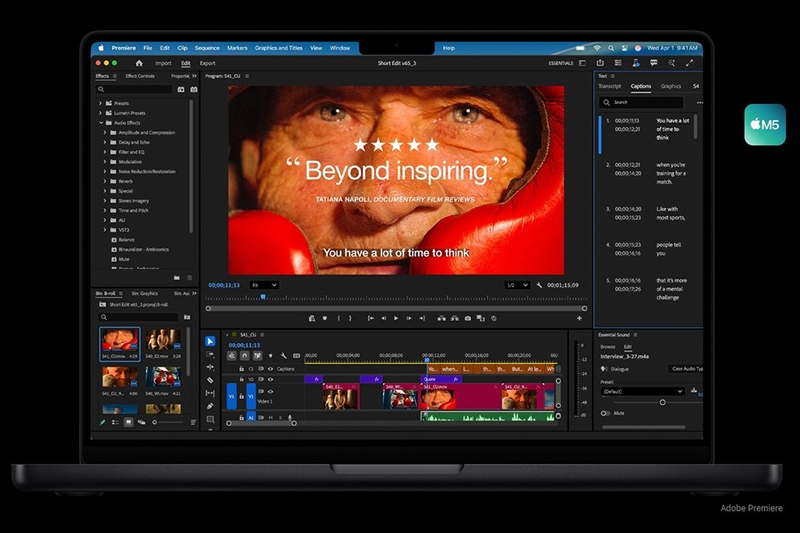800x533 pixels.
Task: Step back one frame
Action: coord(384,318)
